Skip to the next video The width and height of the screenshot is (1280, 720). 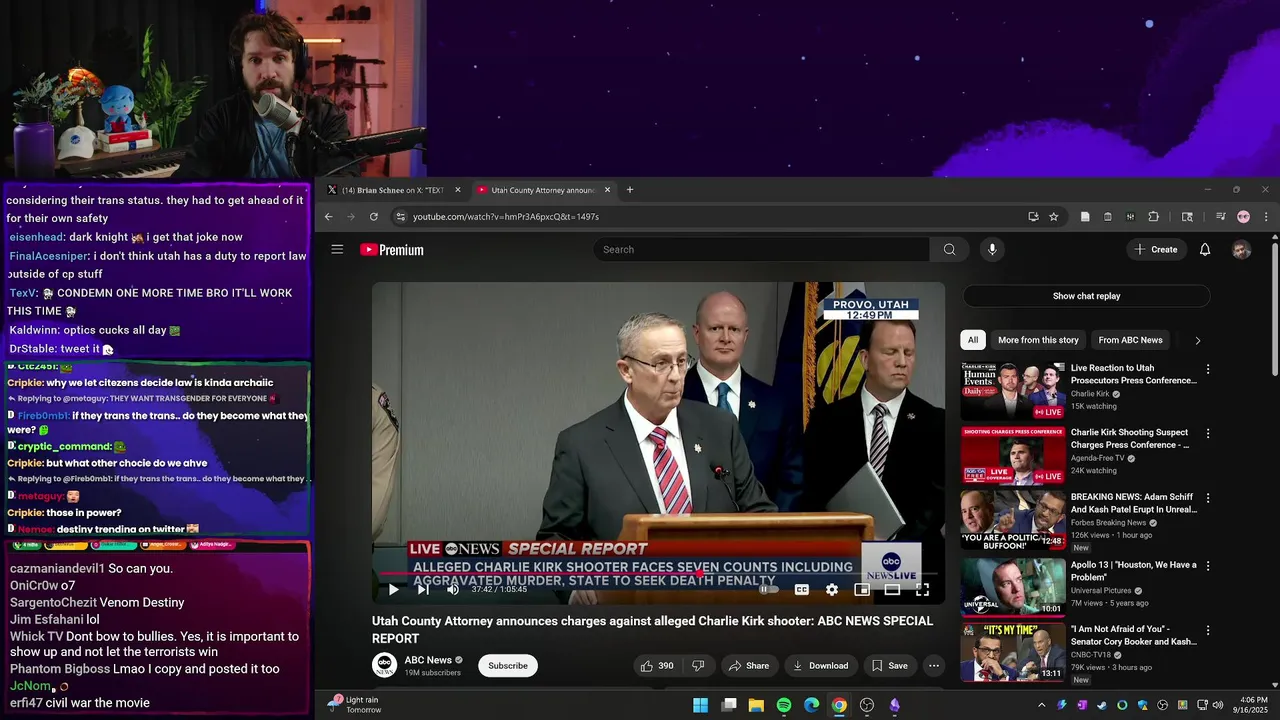[422, 590]
